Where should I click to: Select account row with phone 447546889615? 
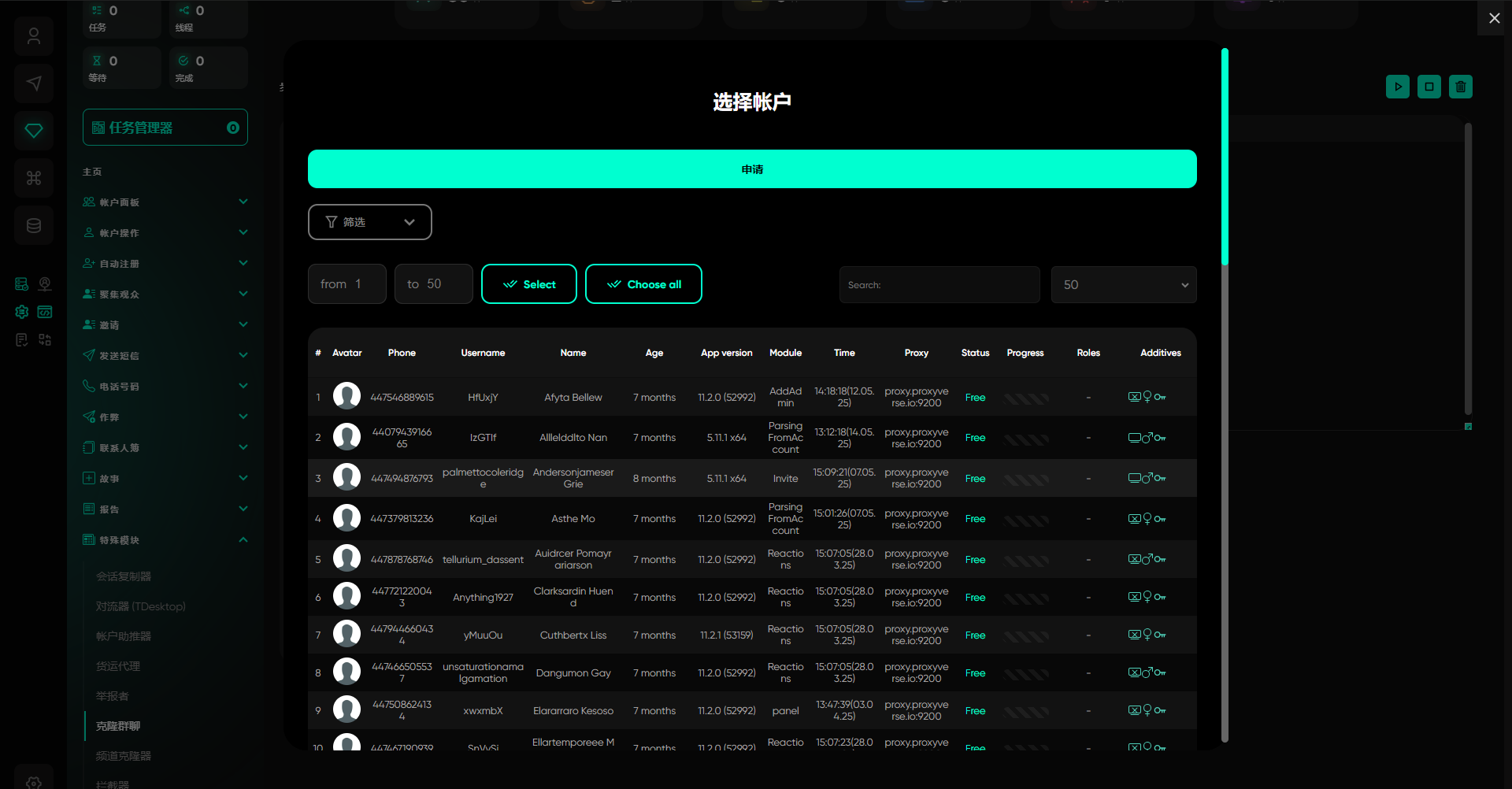pos(402,398)
